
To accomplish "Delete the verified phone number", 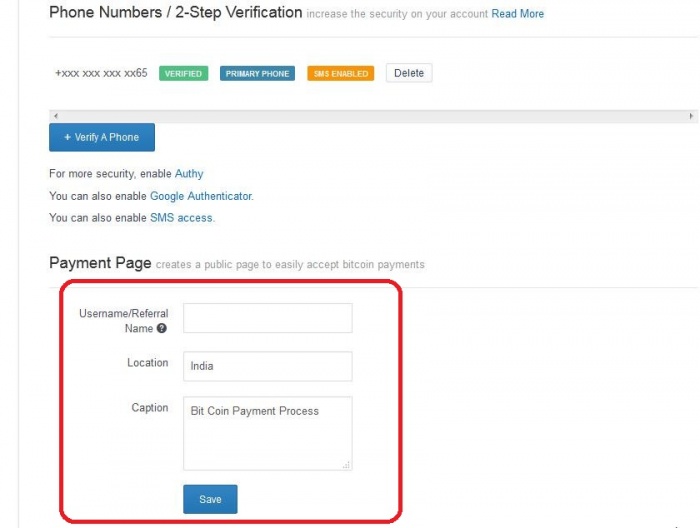I will (x=409, y=73).
